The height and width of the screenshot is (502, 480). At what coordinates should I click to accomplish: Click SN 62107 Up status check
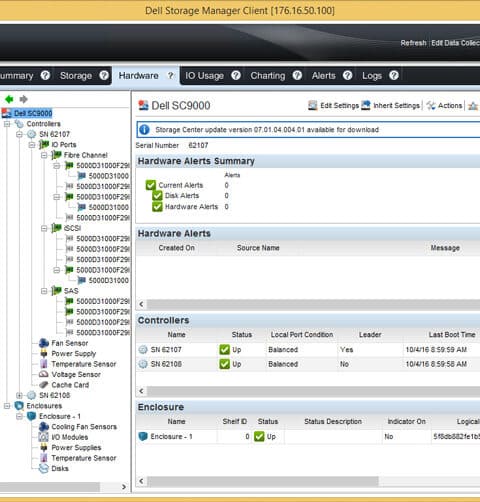click(225, 349)
